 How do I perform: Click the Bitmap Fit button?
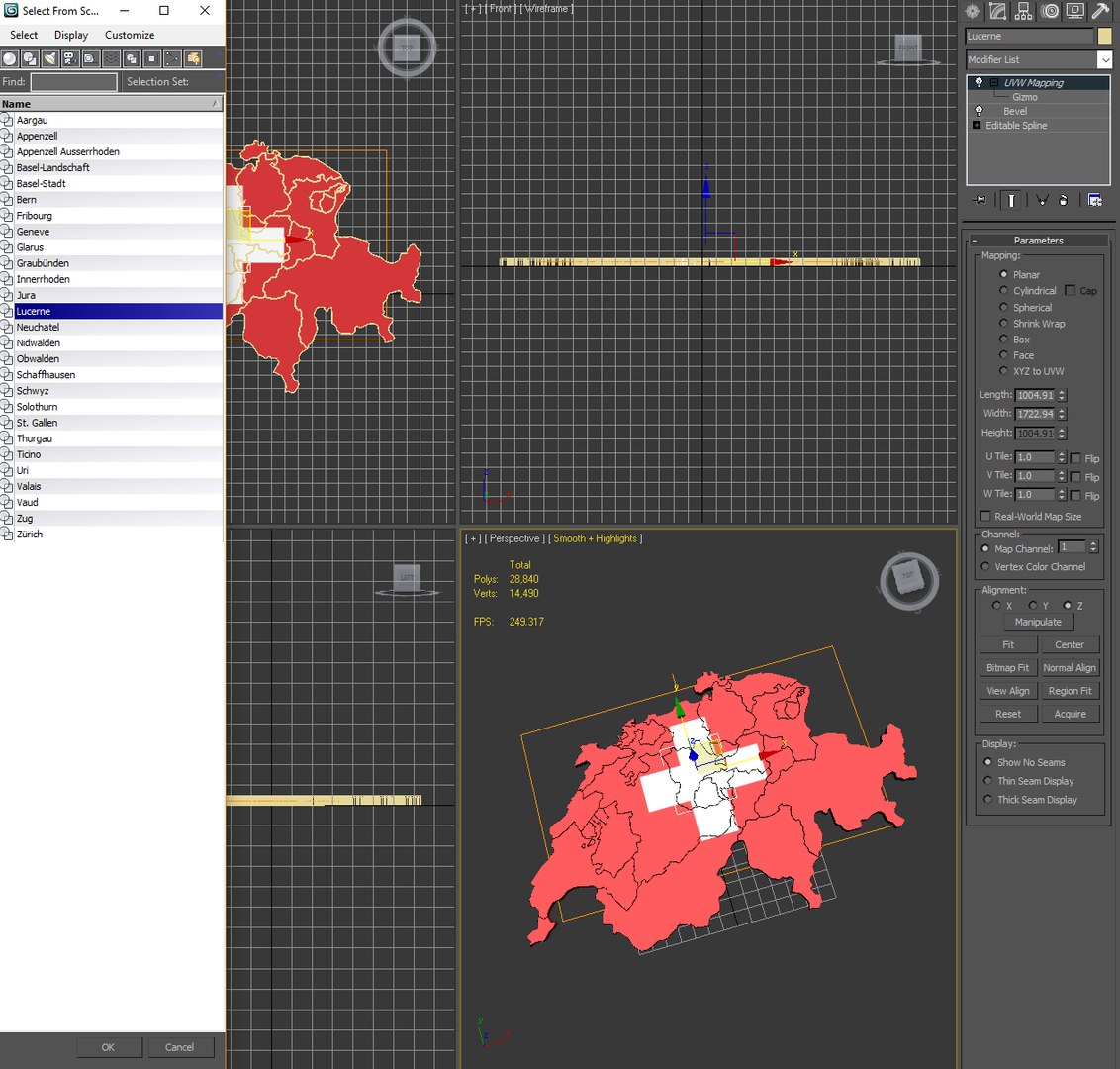point(1008,667)
